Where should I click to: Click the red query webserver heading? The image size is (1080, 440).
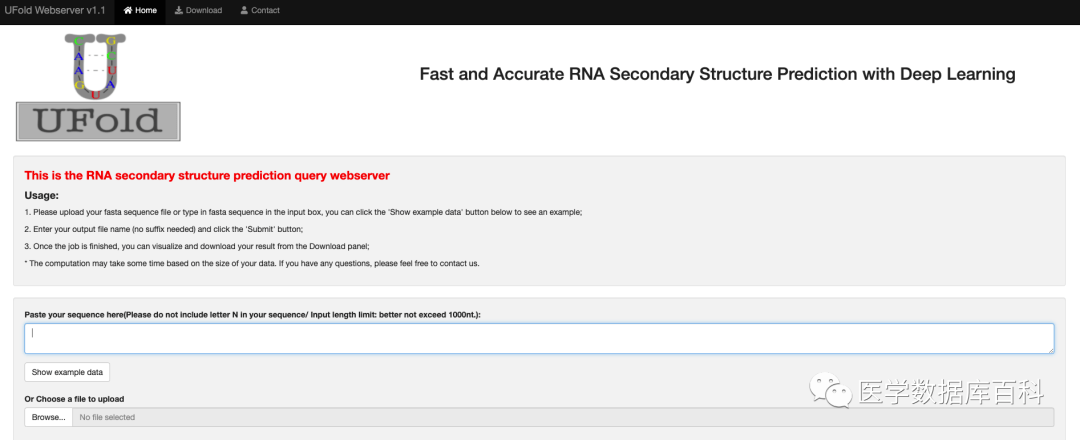(x=207, y=175)
